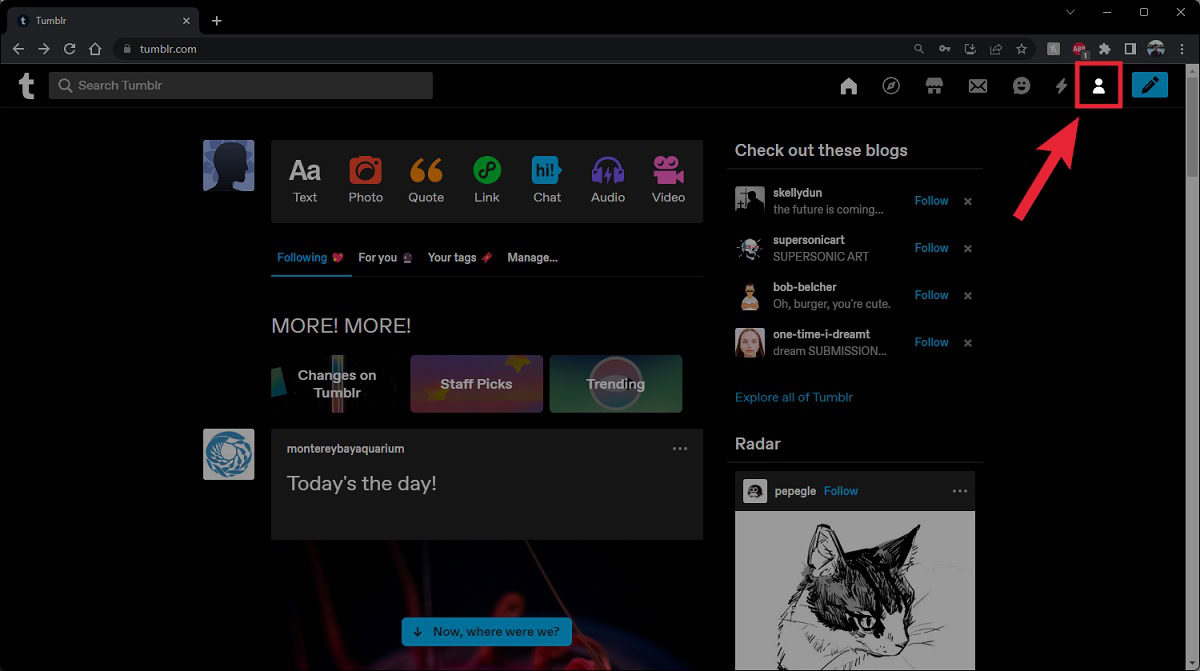Create a new Audio post
Image resolution: width=1200 pixels, height=671 pixels.
point(608,180)
